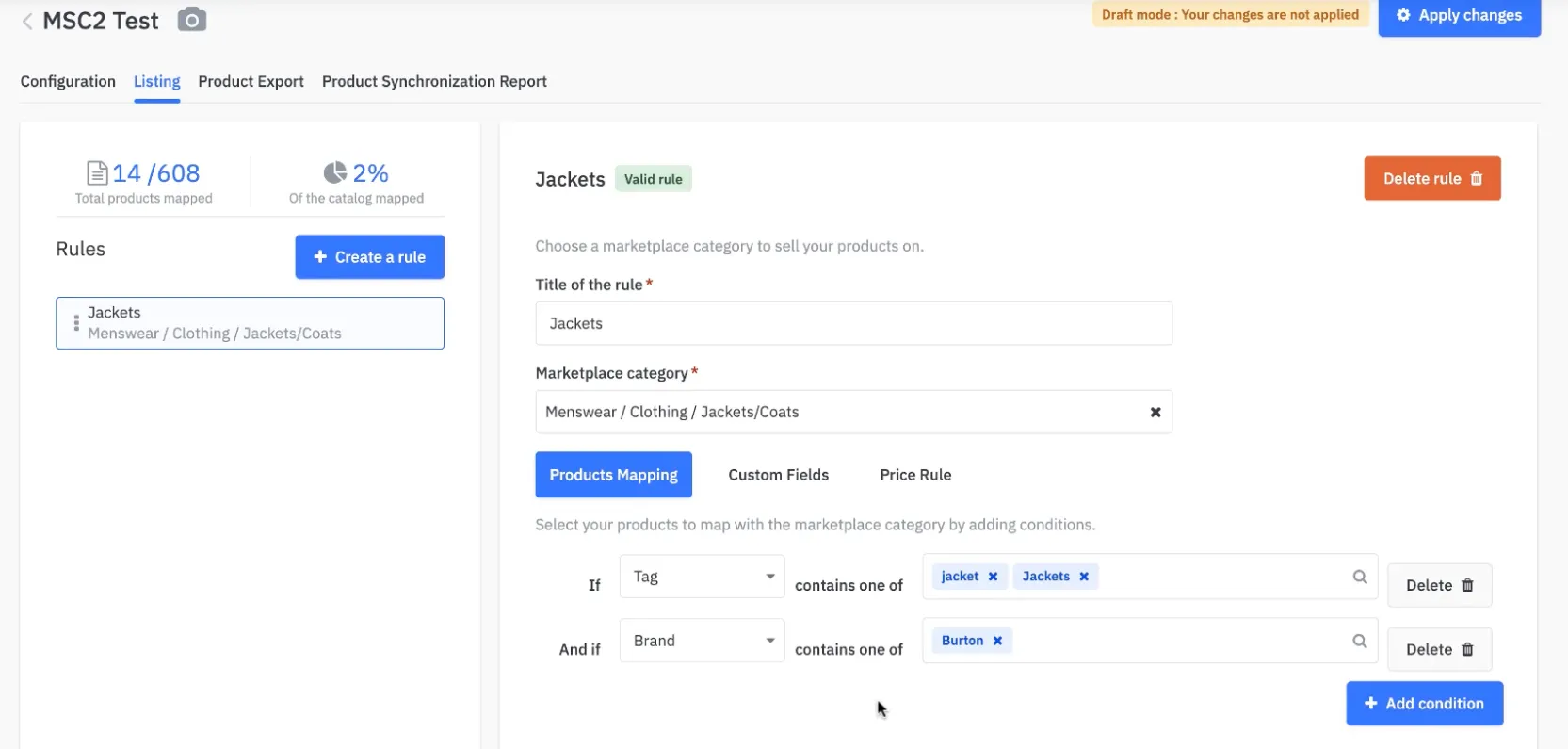This screenshot has height=749, width=1568.
Task: Click the document icon beside 14 /608
Action: (x=97, y=172)
